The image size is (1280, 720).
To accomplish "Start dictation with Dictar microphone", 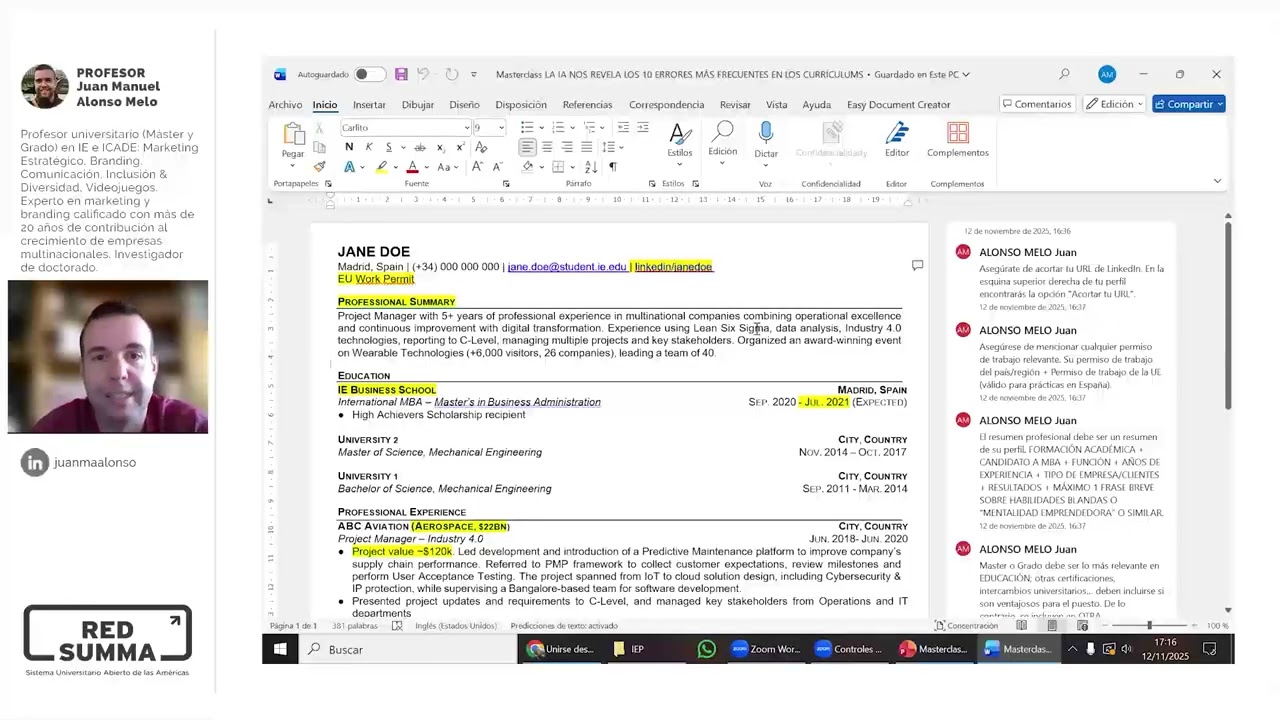I will pyautogui.click(x=766, y=141).
